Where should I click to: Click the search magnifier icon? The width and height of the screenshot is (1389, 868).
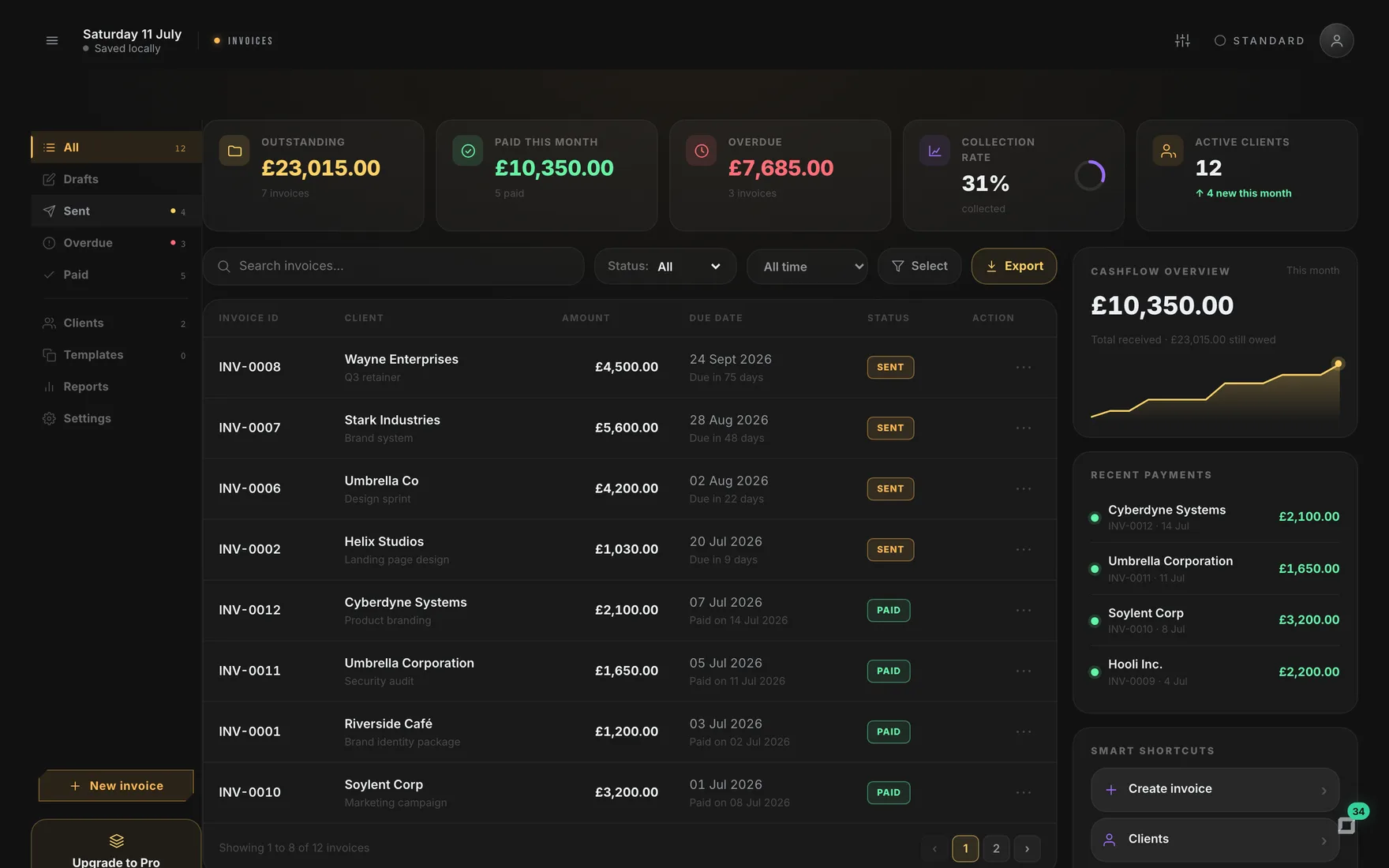224,267
